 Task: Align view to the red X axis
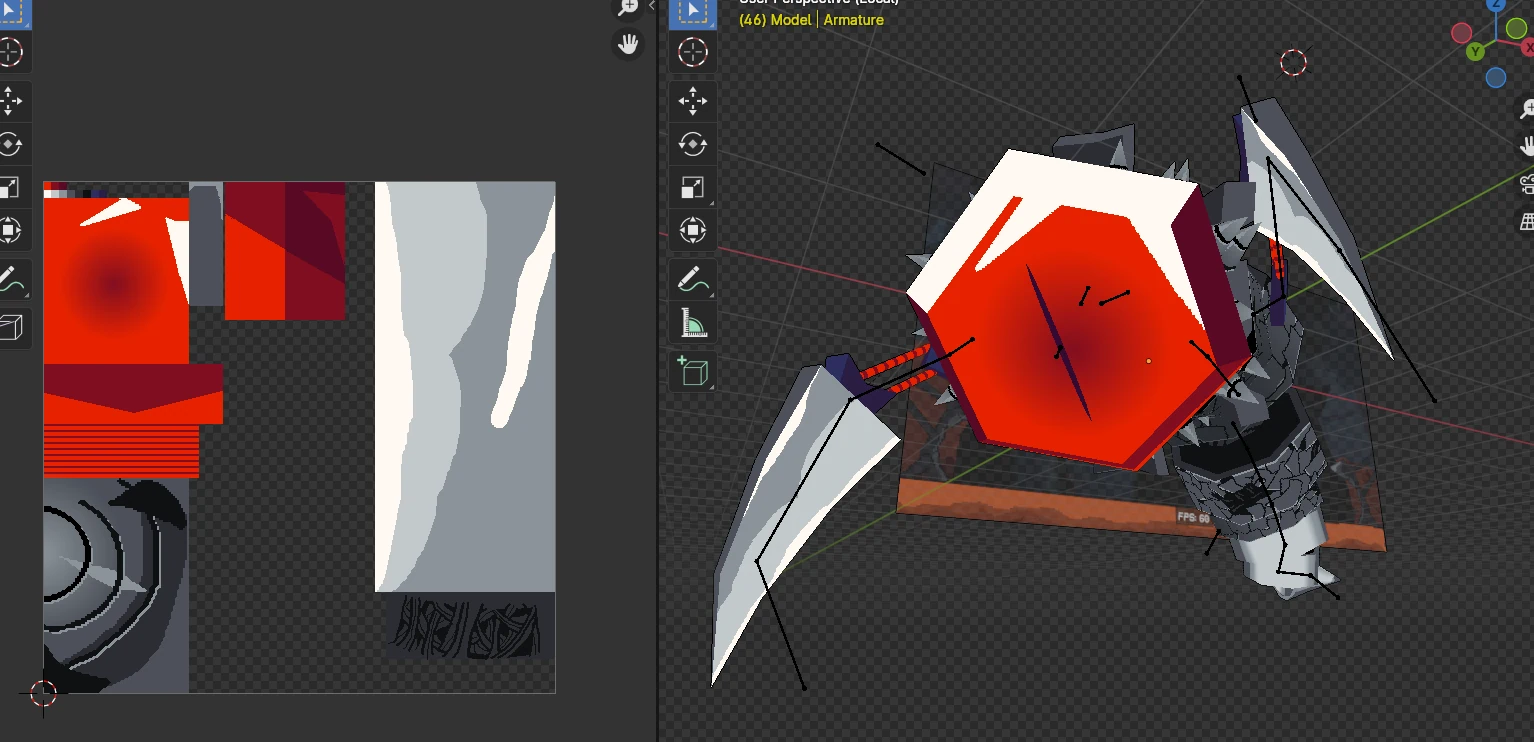tap(1526, 48)
